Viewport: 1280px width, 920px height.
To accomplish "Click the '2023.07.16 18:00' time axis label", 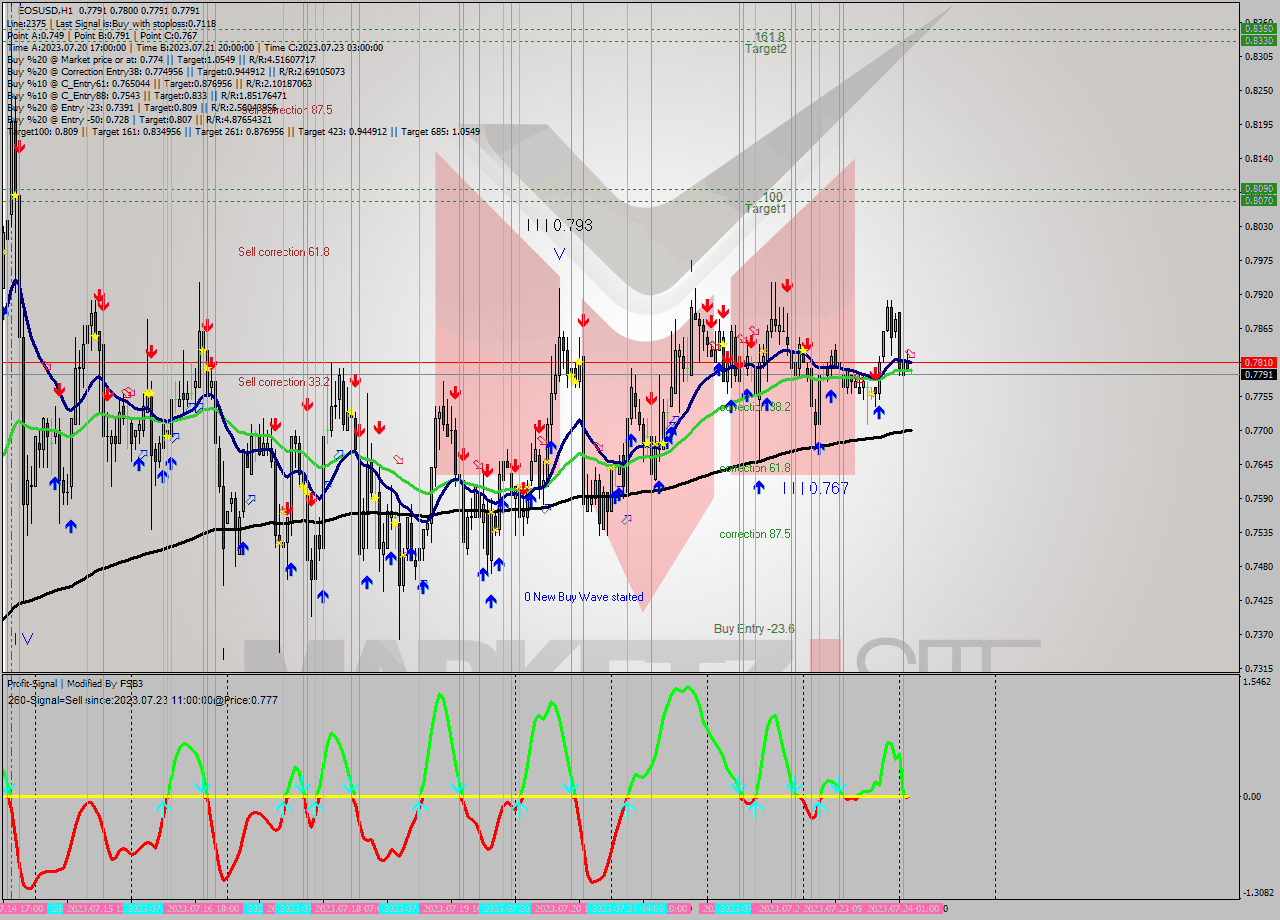I will pyautogui.click(x=203, y=908).
